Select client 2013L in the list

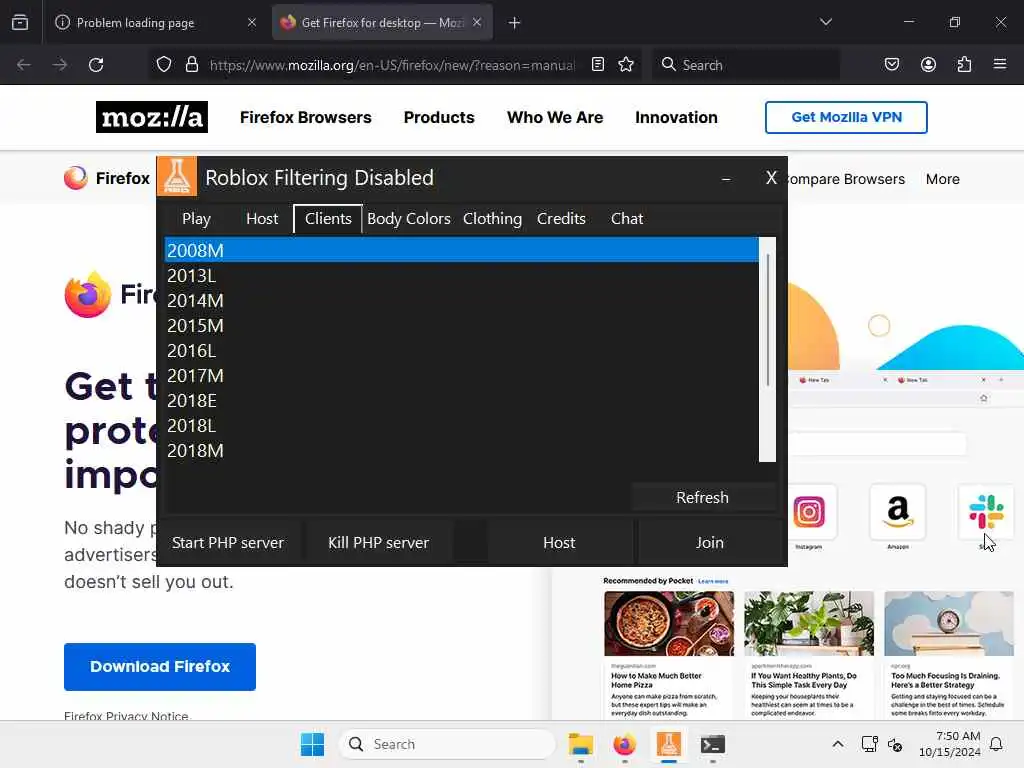(x=462, y=276)
